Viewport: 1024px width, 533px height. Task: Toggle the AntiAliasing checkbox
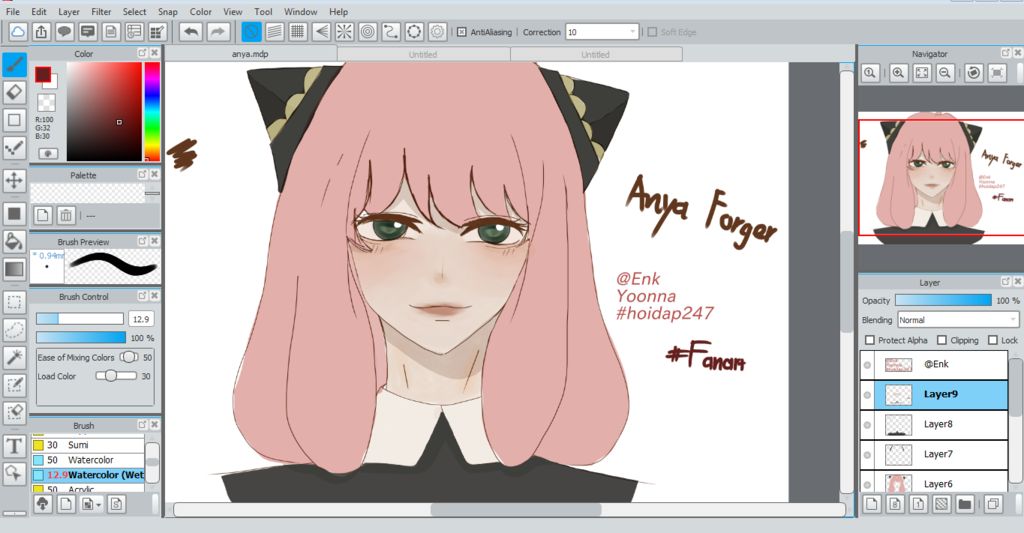462,32
